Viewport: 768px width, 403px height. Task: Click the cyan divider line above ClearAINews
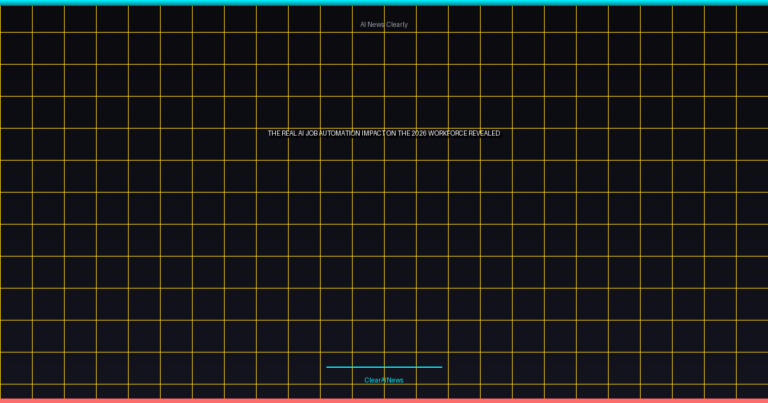pyautogui.click(x=384, y=367)
